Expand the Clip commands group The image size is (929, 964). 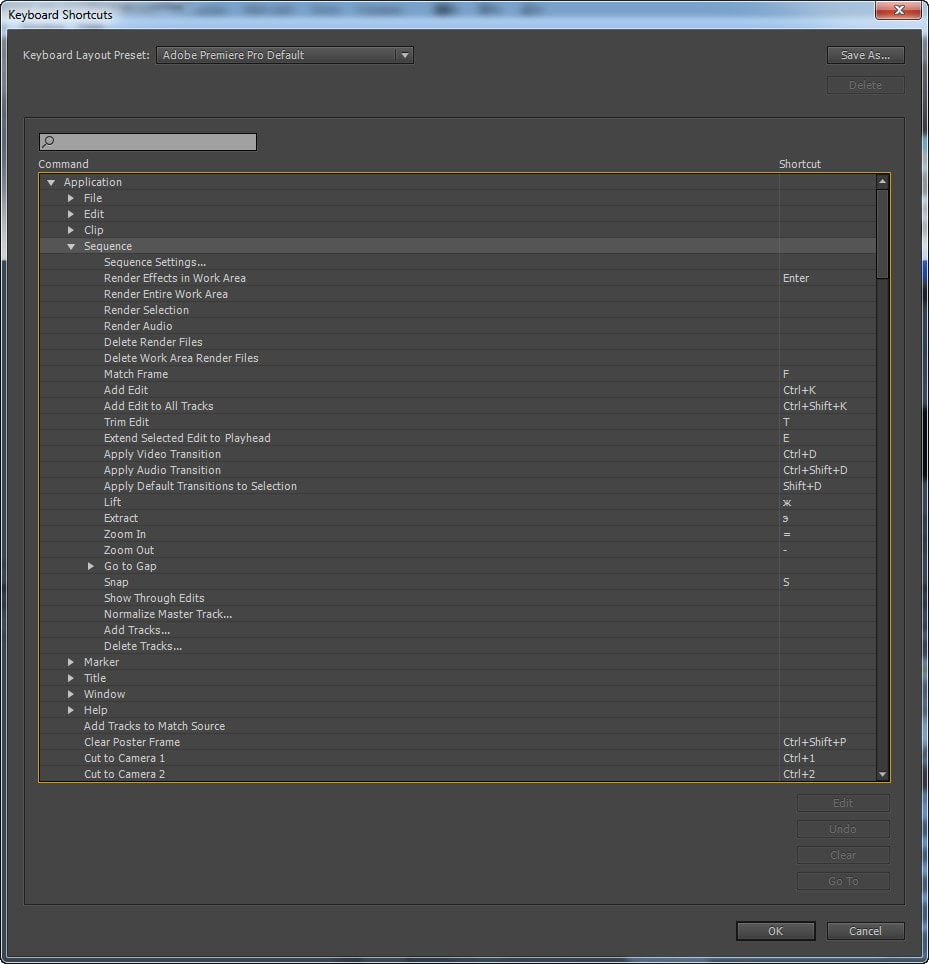tap(71, 230)
